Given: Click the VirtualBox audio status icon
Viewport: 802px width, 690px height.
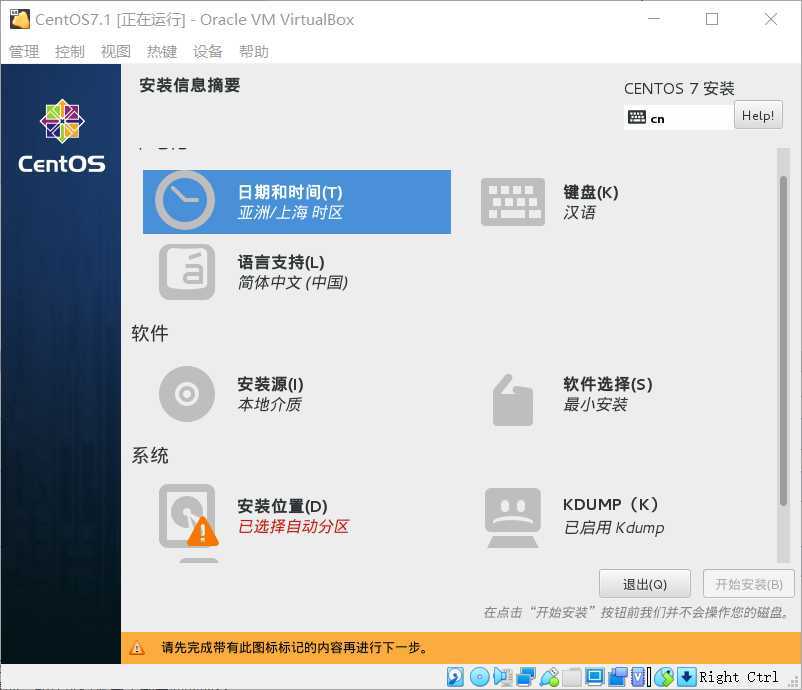Looking at the screenshot, I should point(503,677).
